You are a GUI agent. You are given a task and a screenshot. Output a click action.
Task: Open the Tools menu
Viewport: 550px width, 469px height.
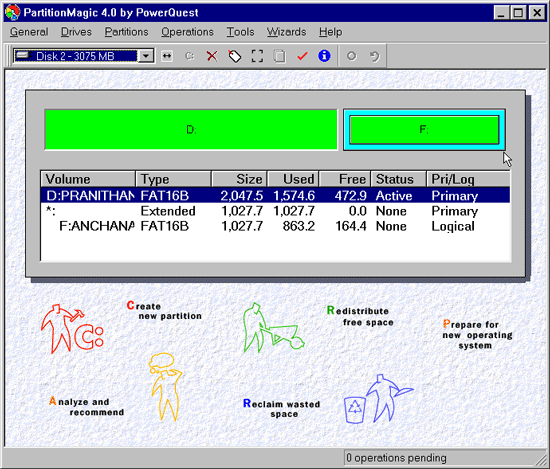240,32
